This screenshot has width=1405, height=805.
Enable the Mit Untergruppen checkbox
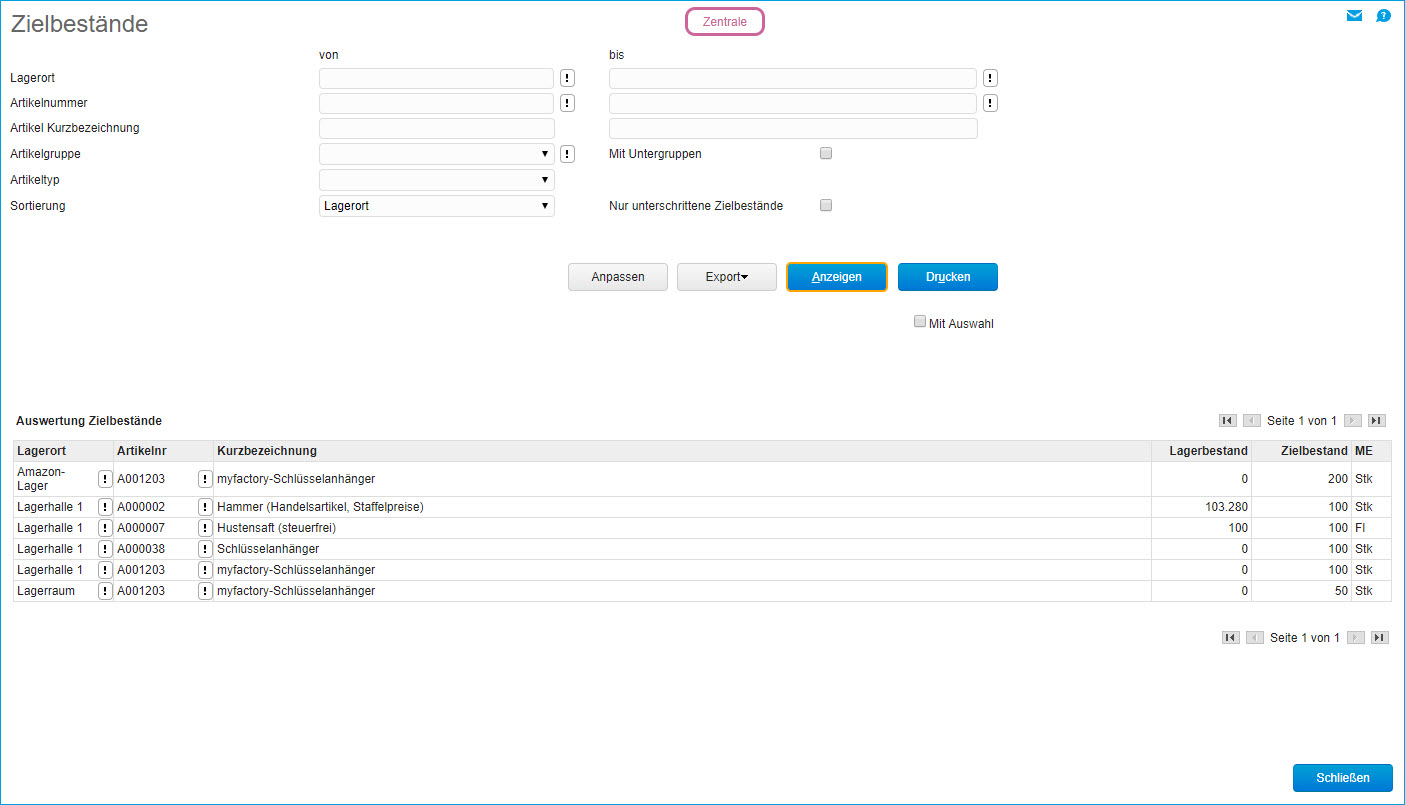tap(826, 154)
